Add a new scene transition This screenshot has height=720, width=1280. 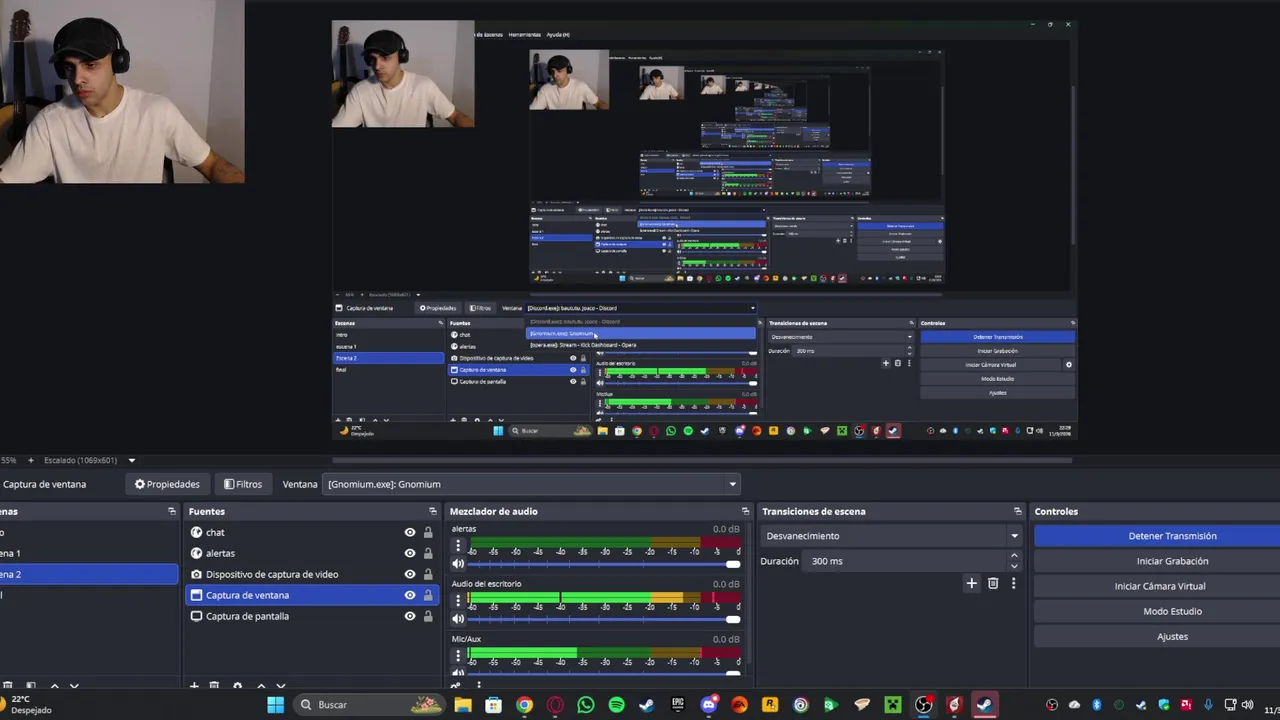coord(971,583)
